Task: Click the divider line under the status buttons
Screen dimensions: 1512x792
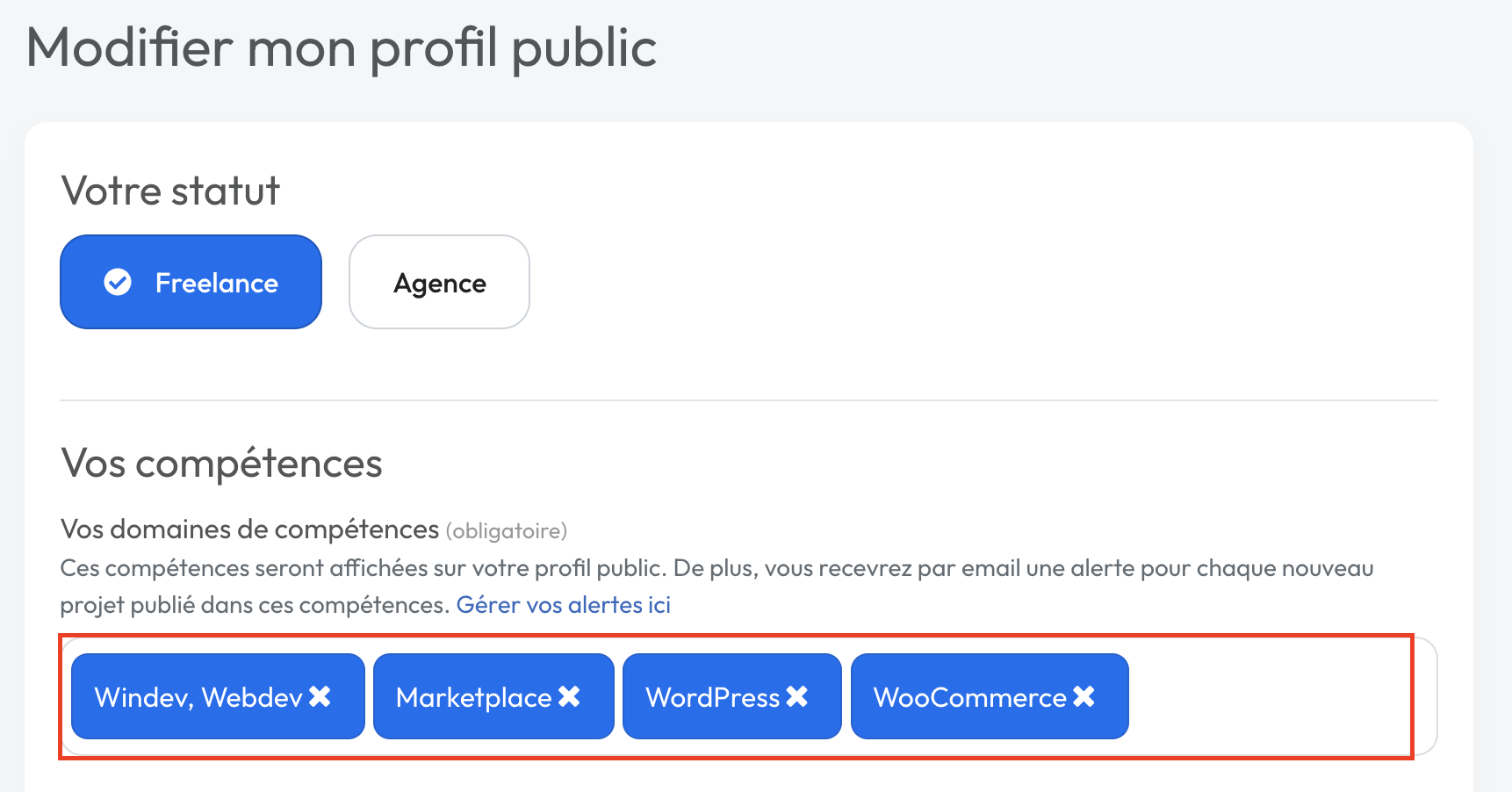Action: click(x=748, y=400)
